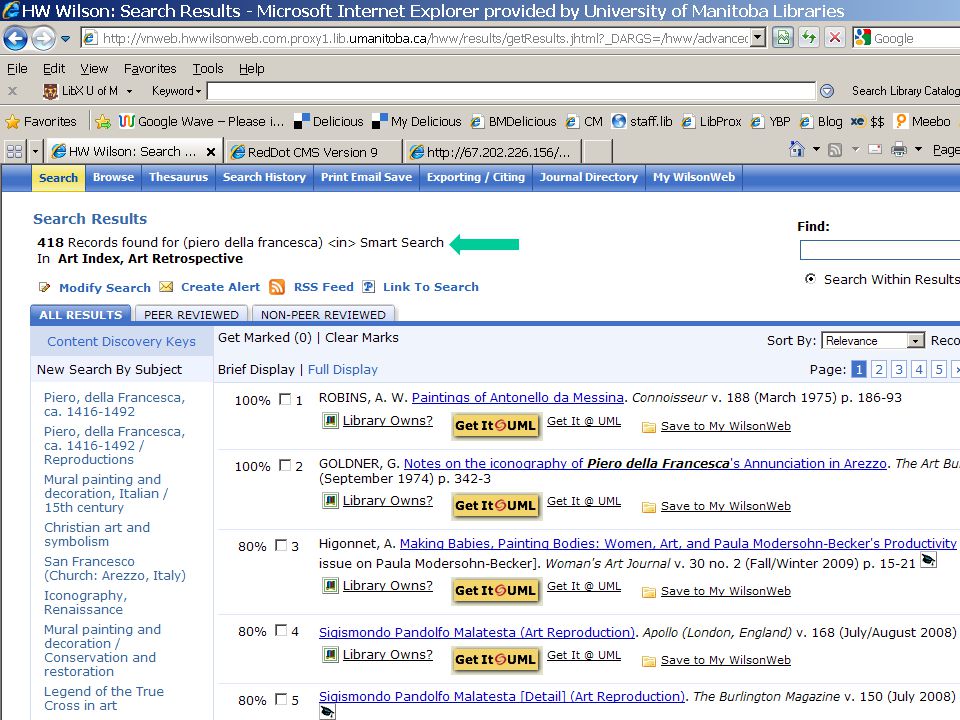
Task: Click the orange RSS Feed icon
Action: coord(277,287)
